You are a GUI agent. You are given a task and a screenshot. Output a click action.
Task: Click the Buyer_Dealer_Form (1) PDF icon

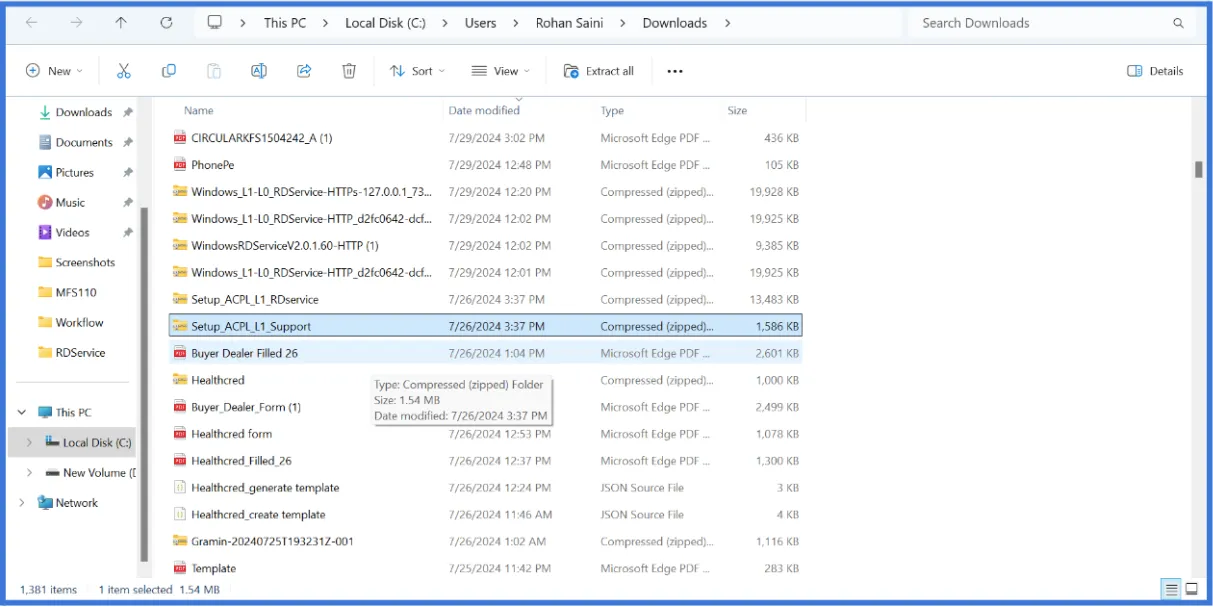point(180,407)
